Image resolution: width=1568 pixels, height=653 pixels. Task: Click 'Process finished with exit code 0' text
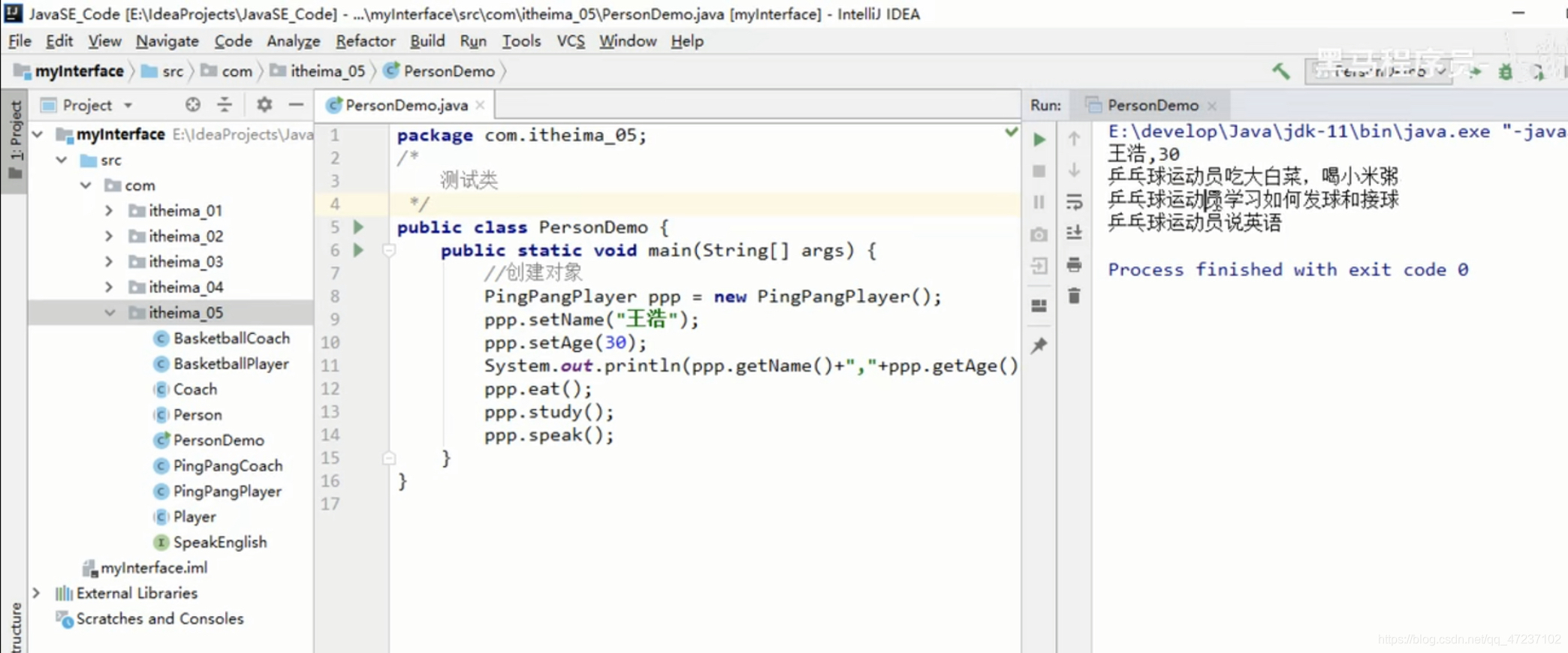[1288, 269]
